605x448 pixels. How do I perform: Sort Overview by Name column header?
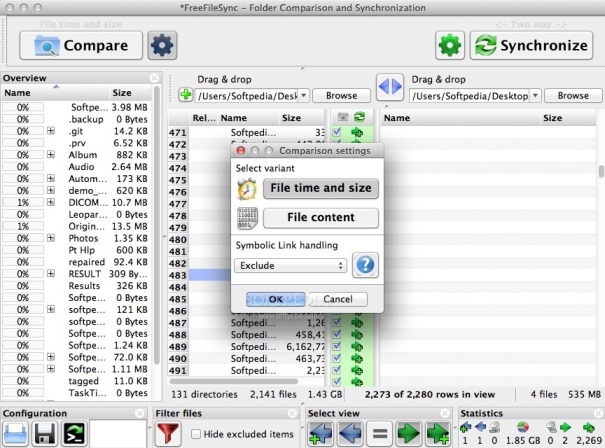55,93
